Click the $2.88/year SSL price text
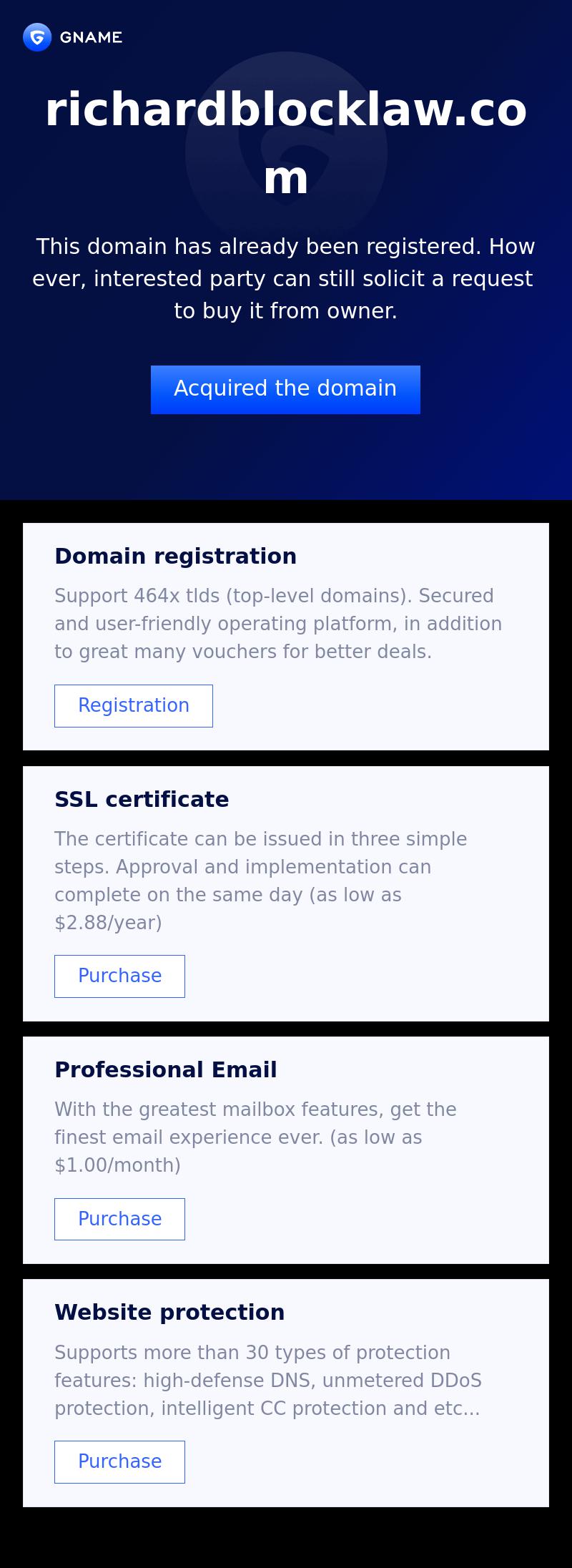The height and width of the screenshot is (1568, 572). 108,923
